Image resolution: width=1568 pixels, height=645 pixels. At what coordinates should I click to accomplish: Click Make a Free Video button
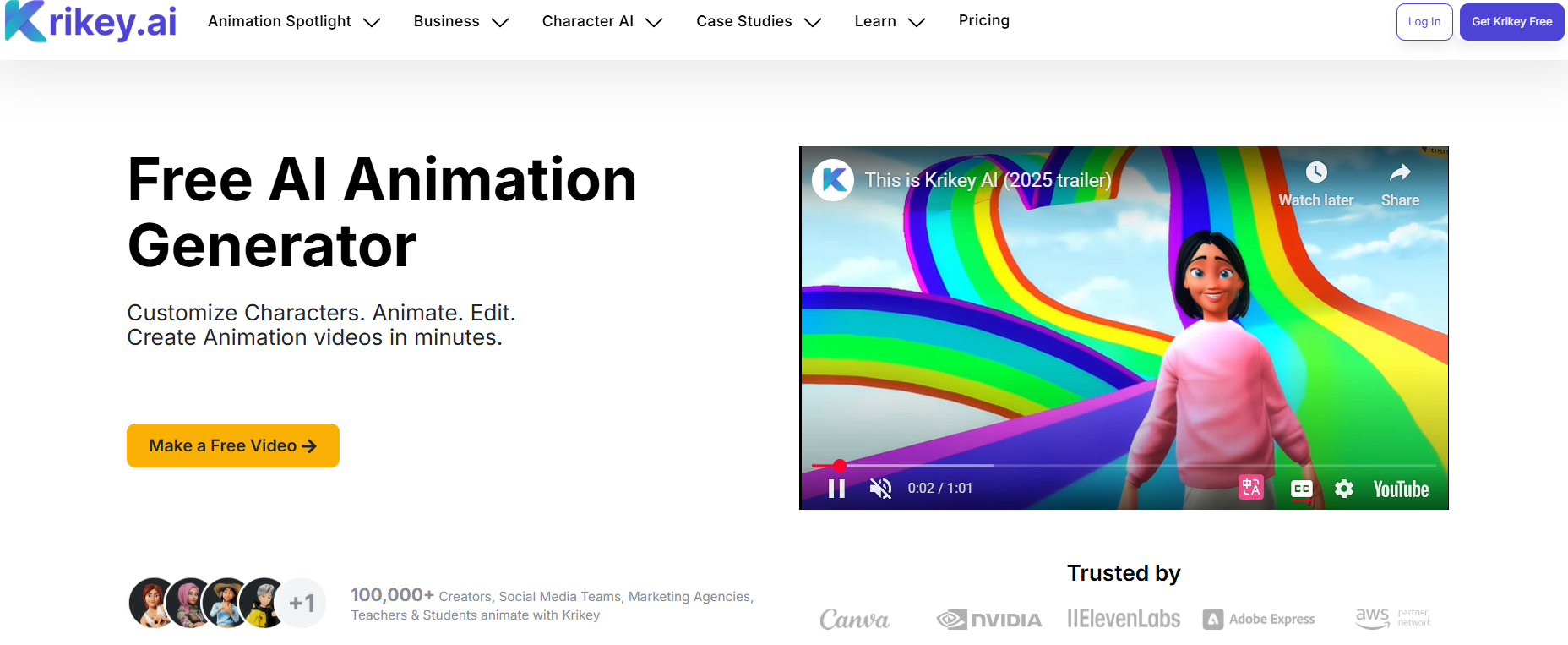click(233, 445)
